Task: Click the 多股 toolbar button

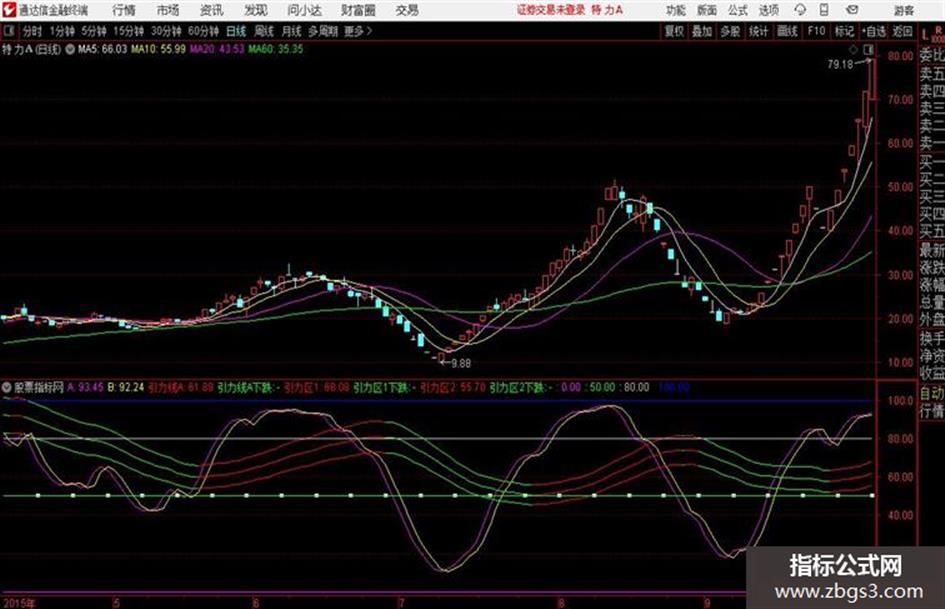Action: coord(730,31)
